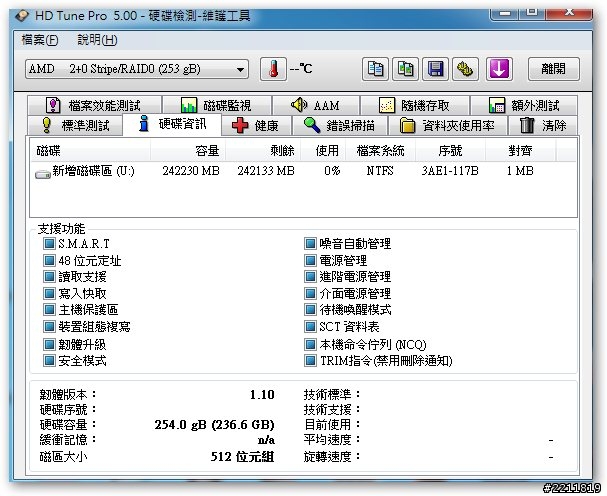Switch to the 檔案效能測試 tab
Screen dimensions: 607x496
(94, 105)
